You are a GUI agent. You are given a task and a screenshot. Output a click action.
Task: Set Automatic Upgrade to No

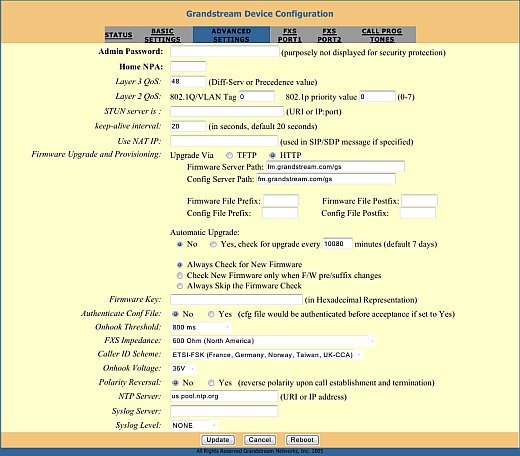[x=180, y=244]
